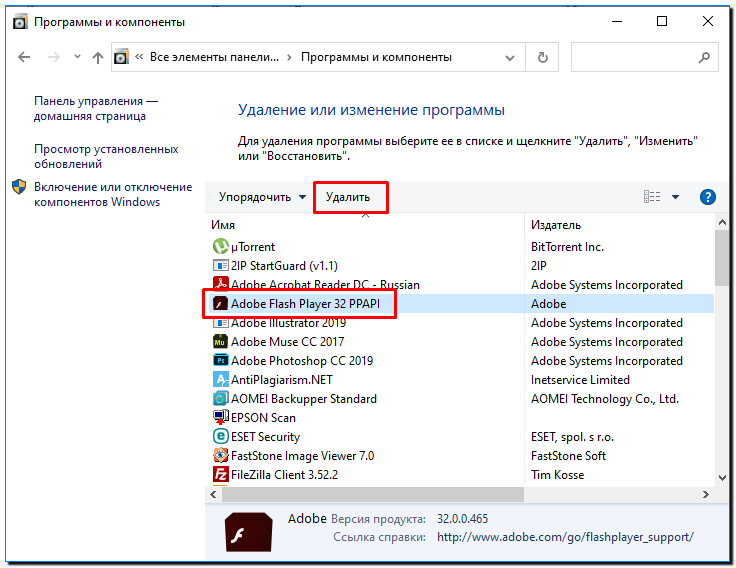This screenshot has width=736, height=568.
Task: Click the vertical scrollbar thumb
Action: click(722, 258)
